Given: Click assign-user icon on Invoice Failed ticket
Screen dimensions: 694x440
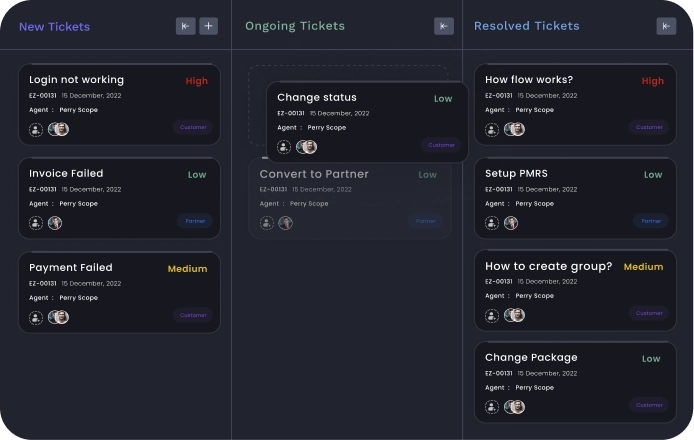Looking at the screenshot, I should [36, 223].
